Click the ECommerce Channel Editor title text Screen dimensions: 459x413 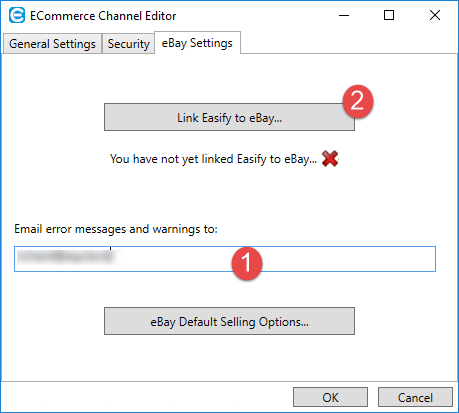(x=103, y=16)
